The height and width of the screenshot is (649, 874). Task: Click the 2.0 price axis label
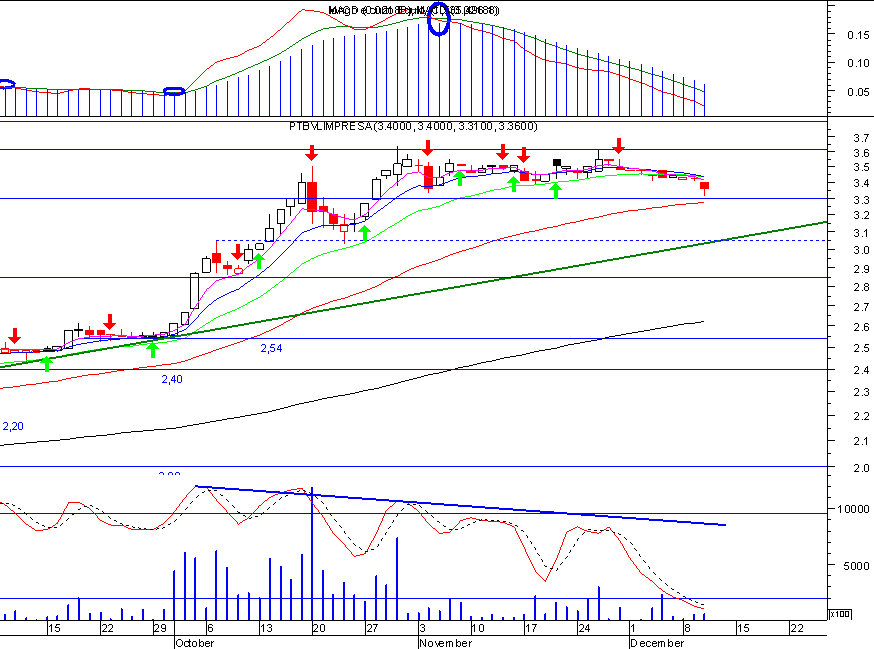[861, 468]
